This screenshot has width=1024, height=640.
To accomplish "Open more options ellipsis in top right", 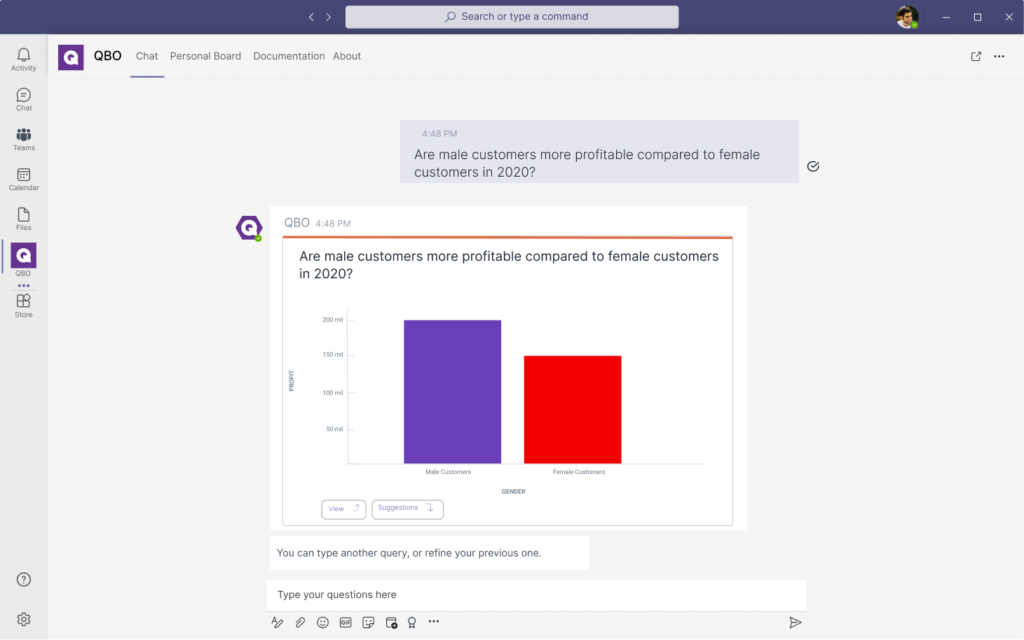I will point(999,56).
